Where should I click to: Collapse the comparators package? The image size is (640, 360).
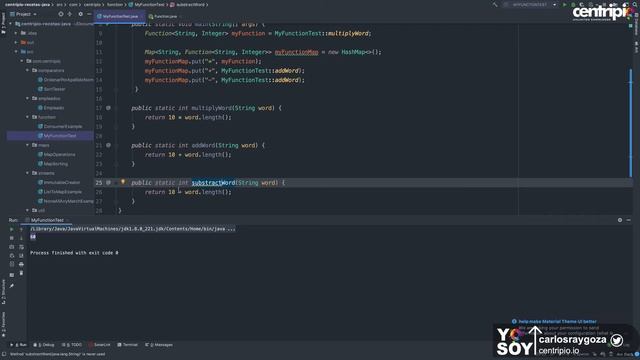pyautogui.click(x=27, y=70)
